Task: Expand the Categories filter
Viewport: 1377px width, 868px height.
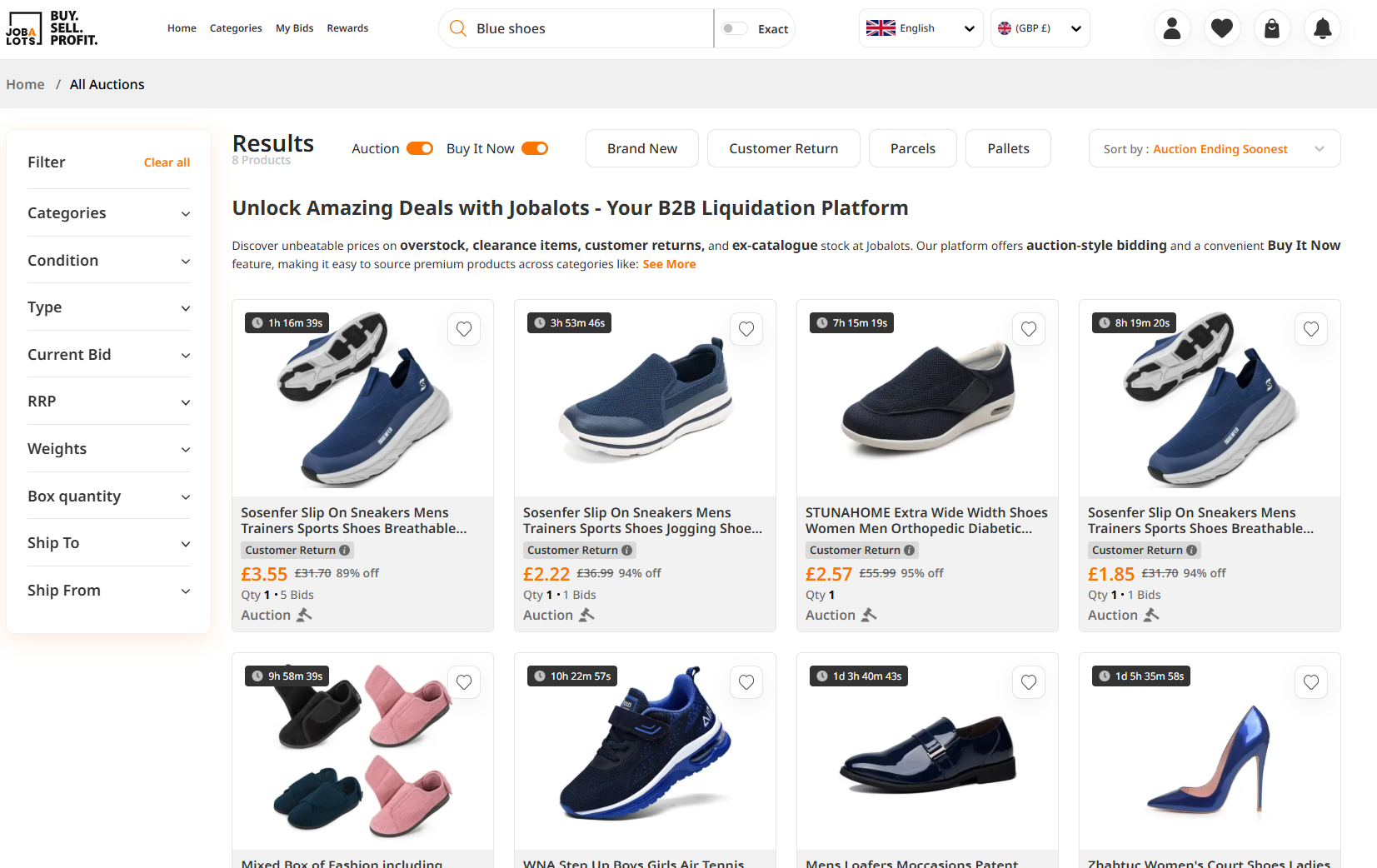Action: [x=108, y=213]
